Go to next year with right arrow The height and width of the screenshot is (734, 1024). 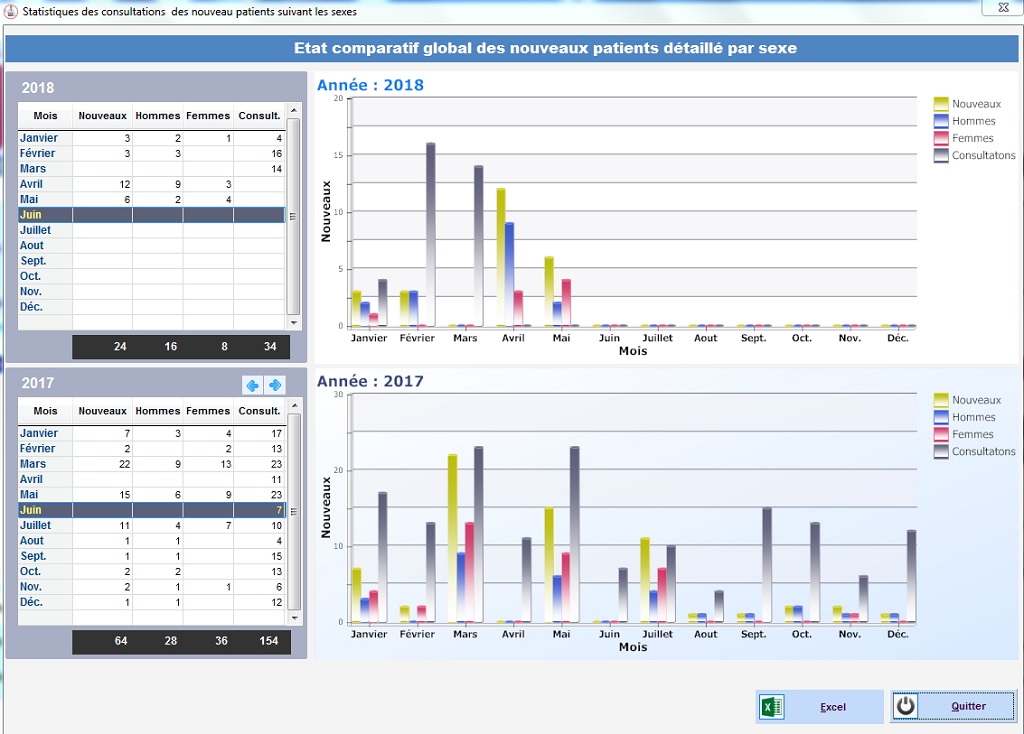click(x=274, y=385)
